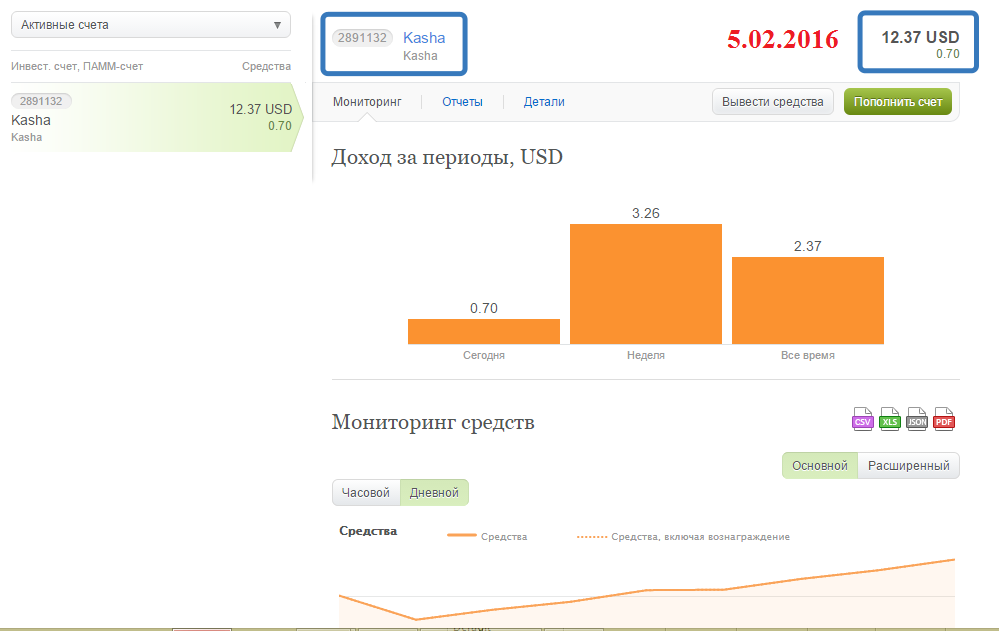Click the Мониторинг средств heading
The height and width of the screenshot is (631, 999).
click(x=433, y=422)
